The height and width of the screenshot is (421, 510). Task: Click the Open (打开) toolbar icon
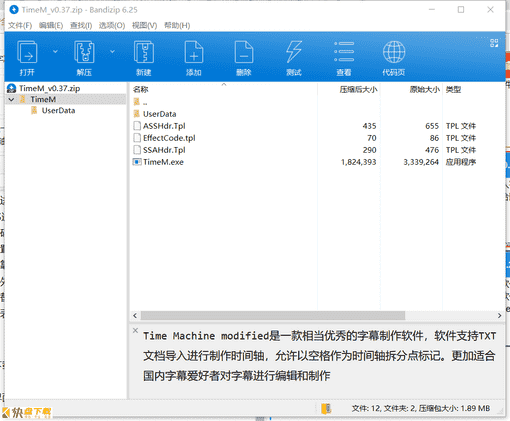[x=27, y=53]
